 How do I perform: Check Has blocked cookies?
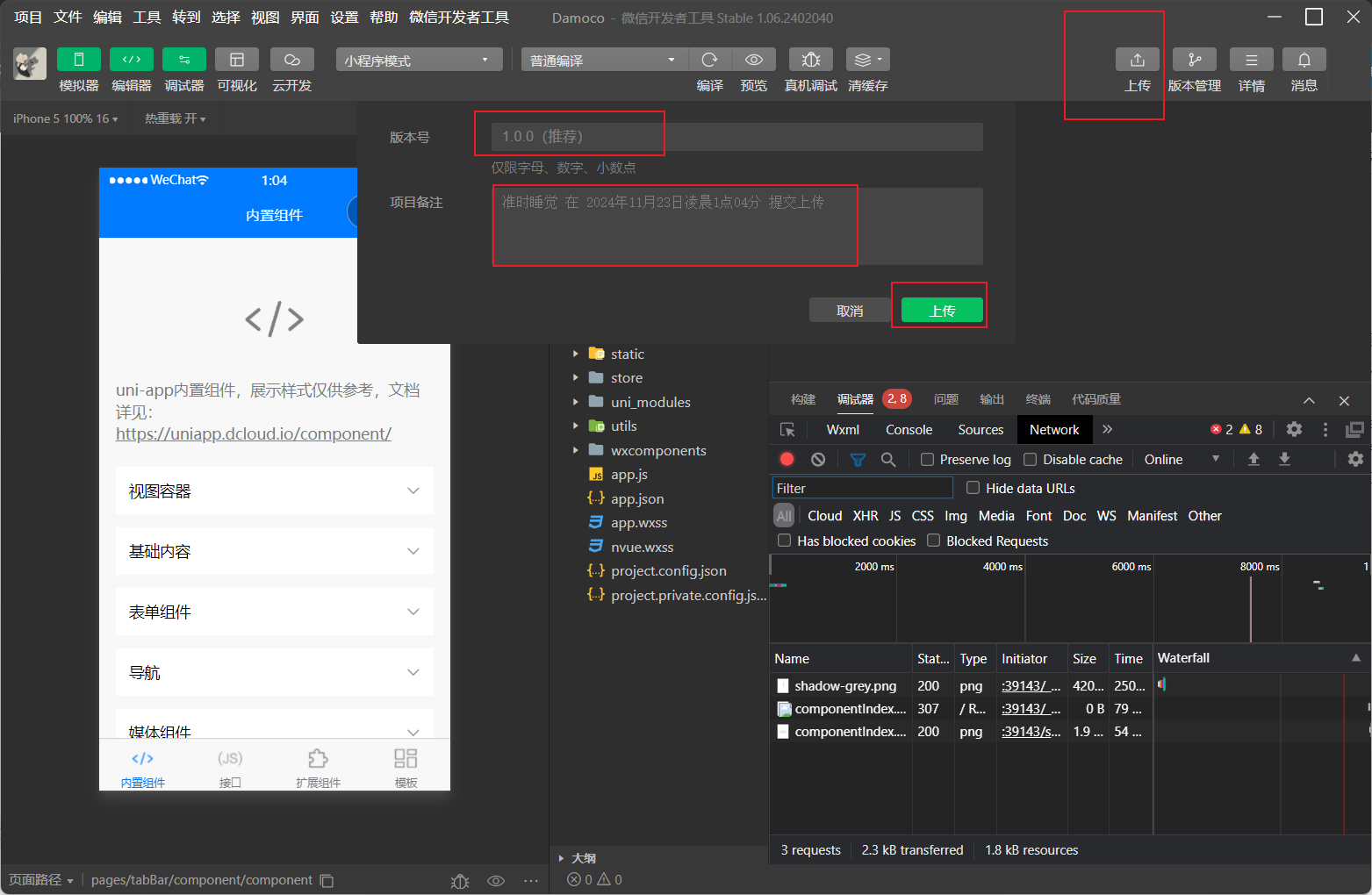pos(785,541)
